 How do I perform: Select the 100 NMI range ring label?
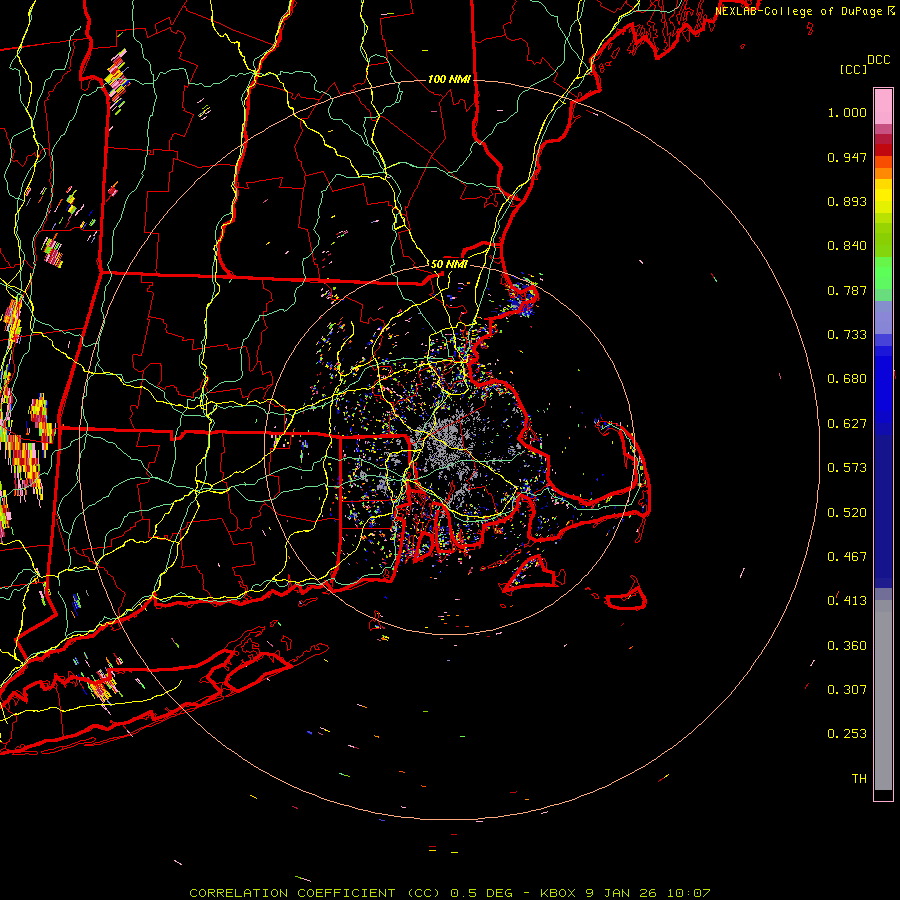(449, 79)
